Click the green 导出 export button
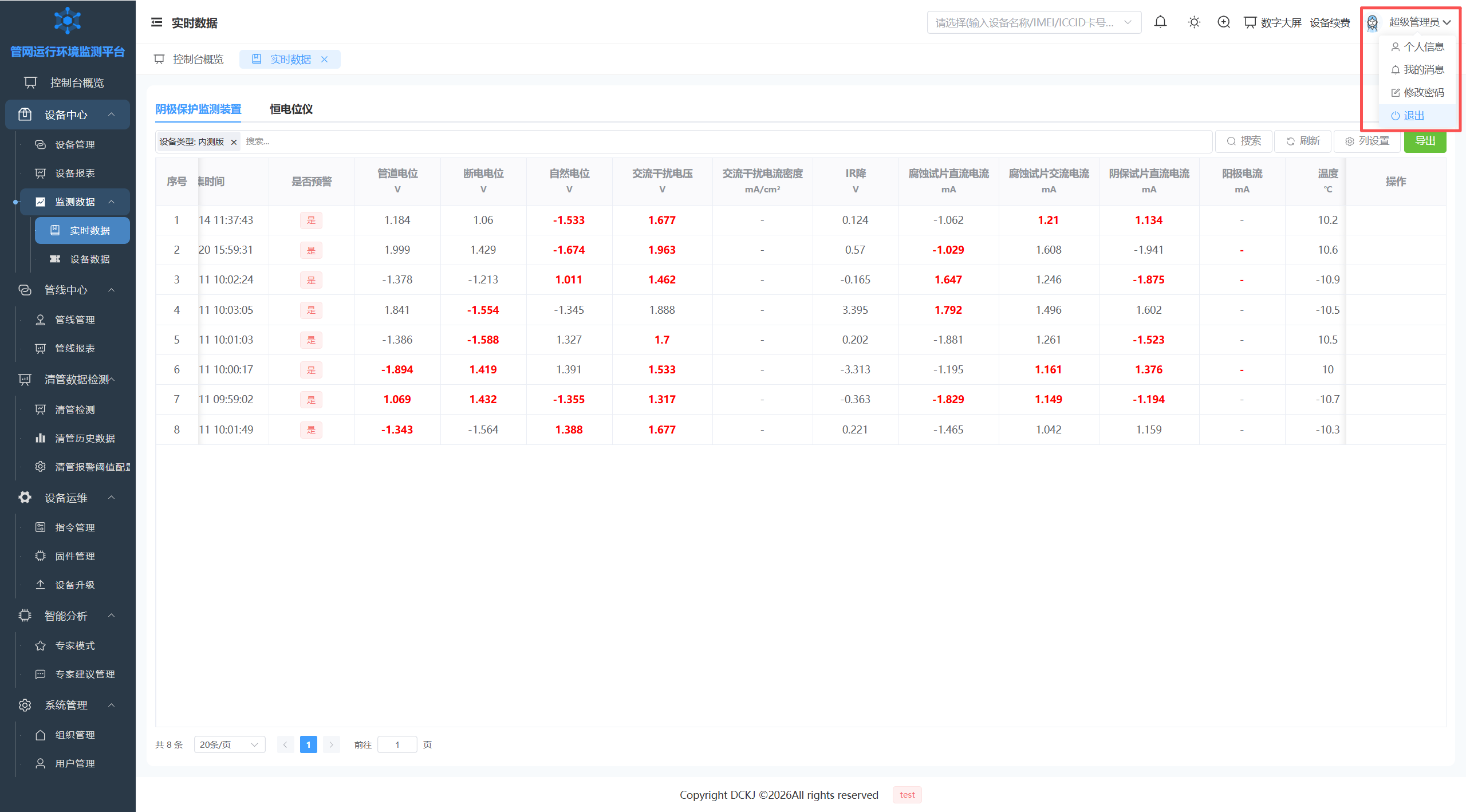The width and height of the screenshot is (1466, 812). point(1425,141)
